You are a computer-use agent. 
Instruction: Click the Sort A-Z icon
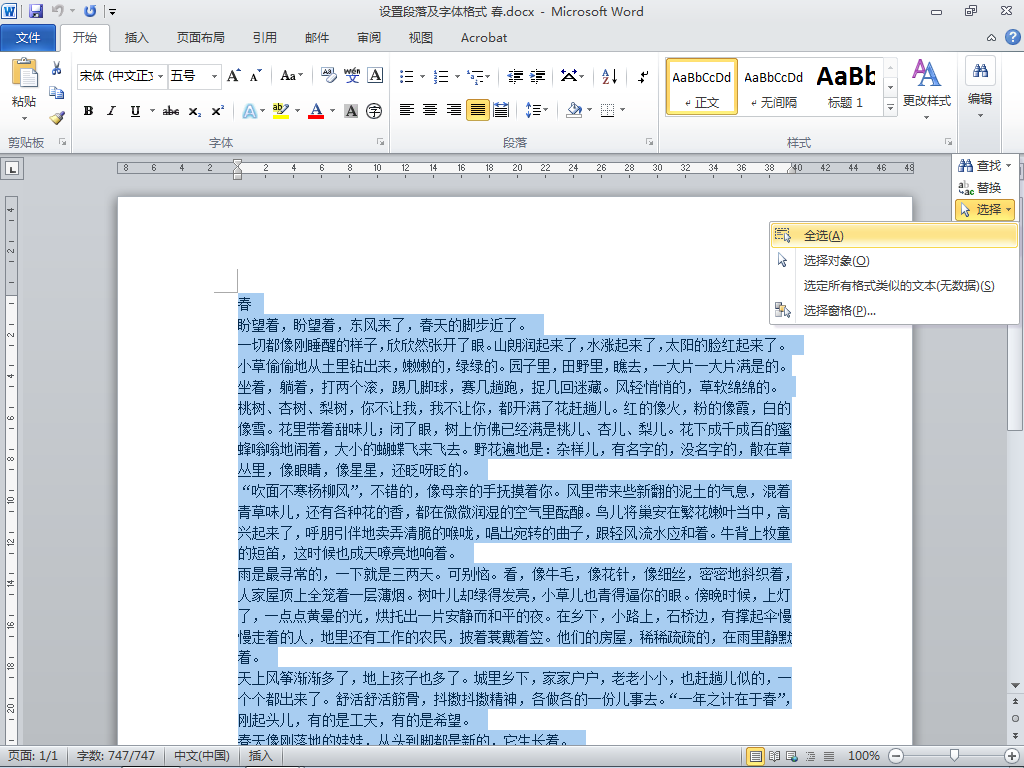click(609, 76)
